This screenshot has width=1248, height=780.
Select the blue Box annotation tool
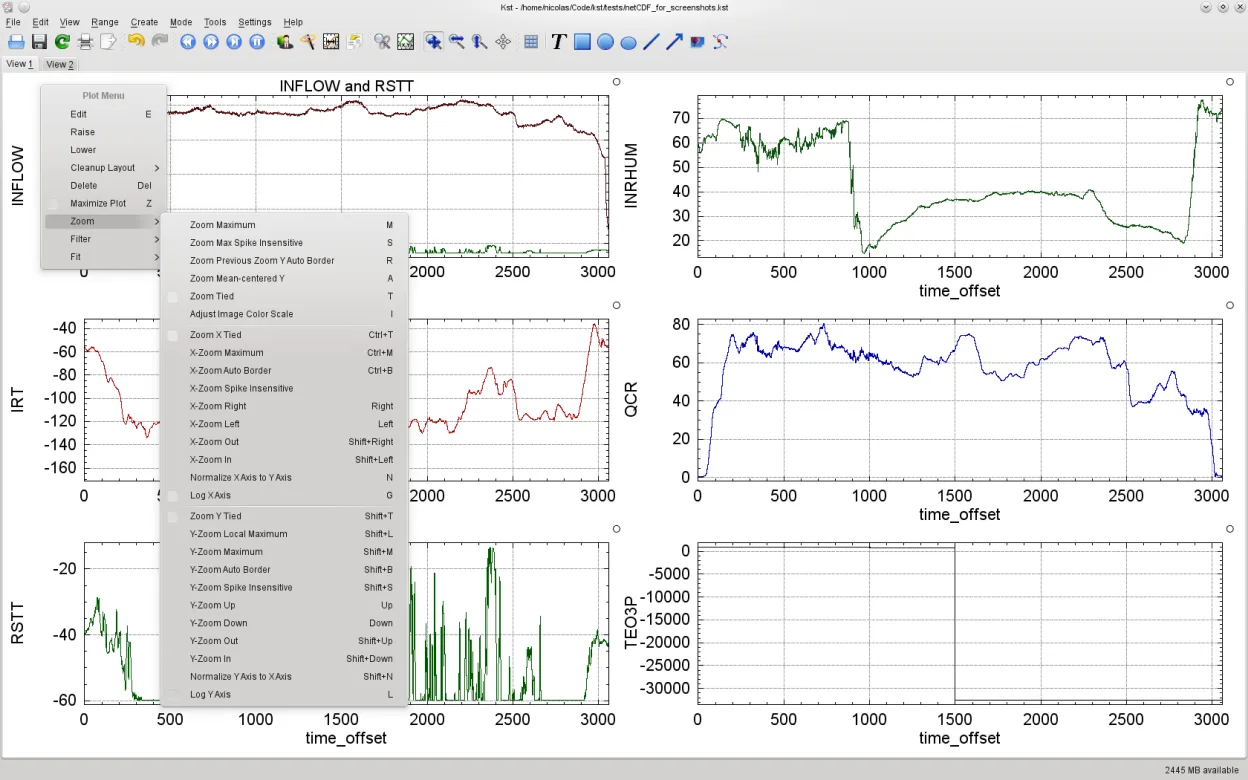(x=582, y=42)
